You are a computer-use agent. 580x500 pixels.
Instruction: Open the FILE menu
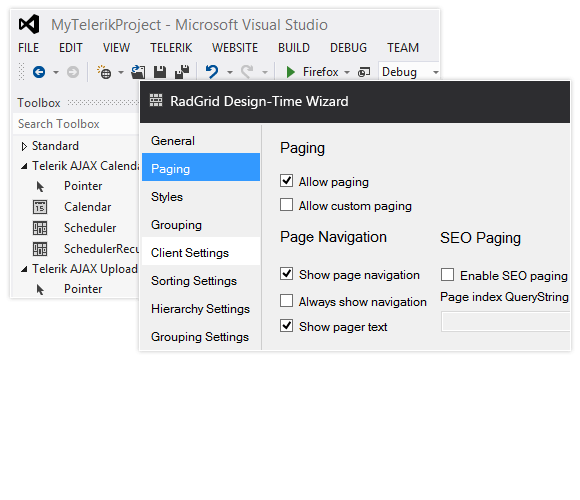28,48
